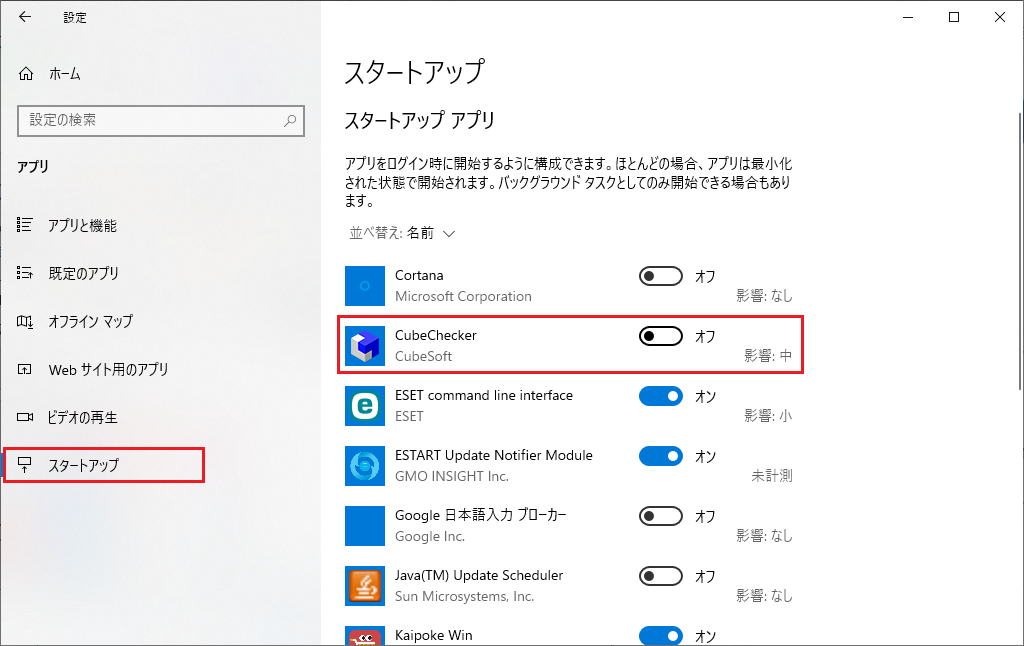This screenshot has width=1024, height=646.
Task: Click the ESTART Update Notifier icon
Action: pos(365,466)
